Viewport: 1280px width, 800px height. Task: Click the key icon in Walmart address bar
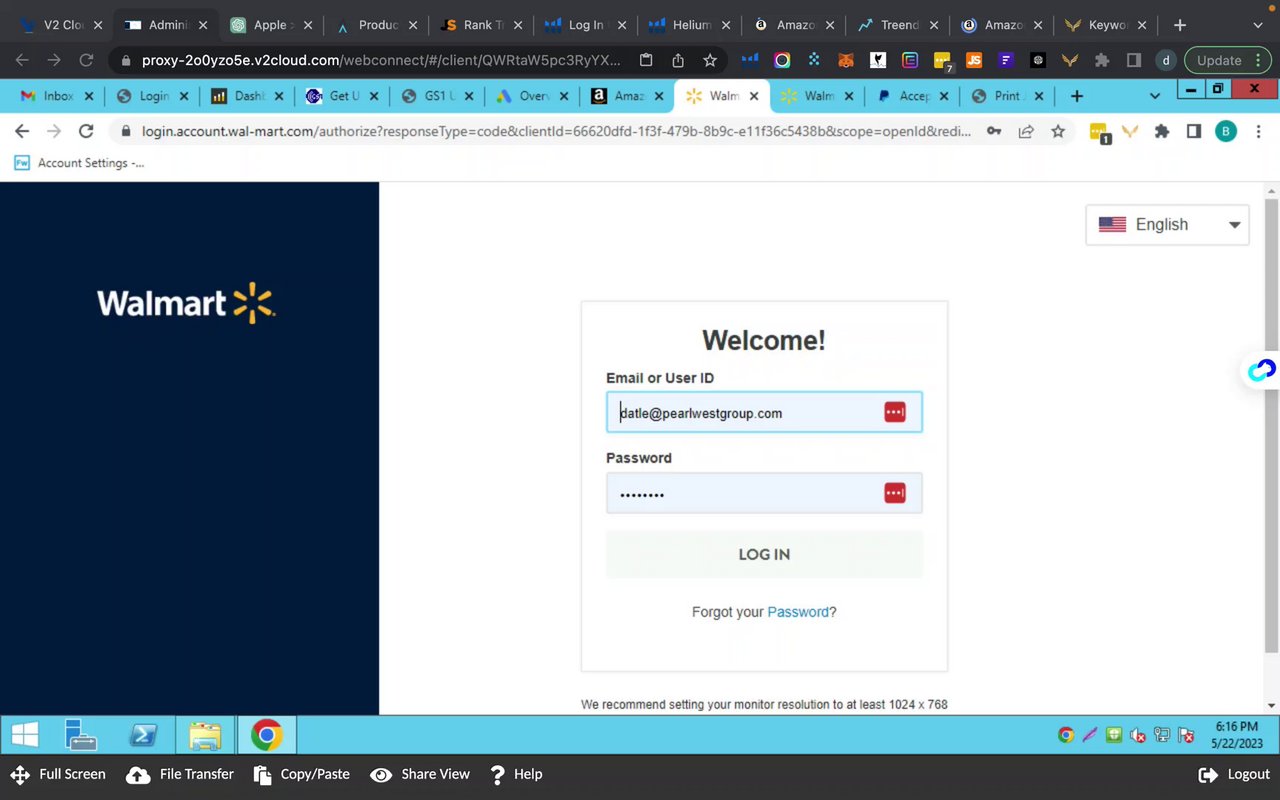[994, 131]
